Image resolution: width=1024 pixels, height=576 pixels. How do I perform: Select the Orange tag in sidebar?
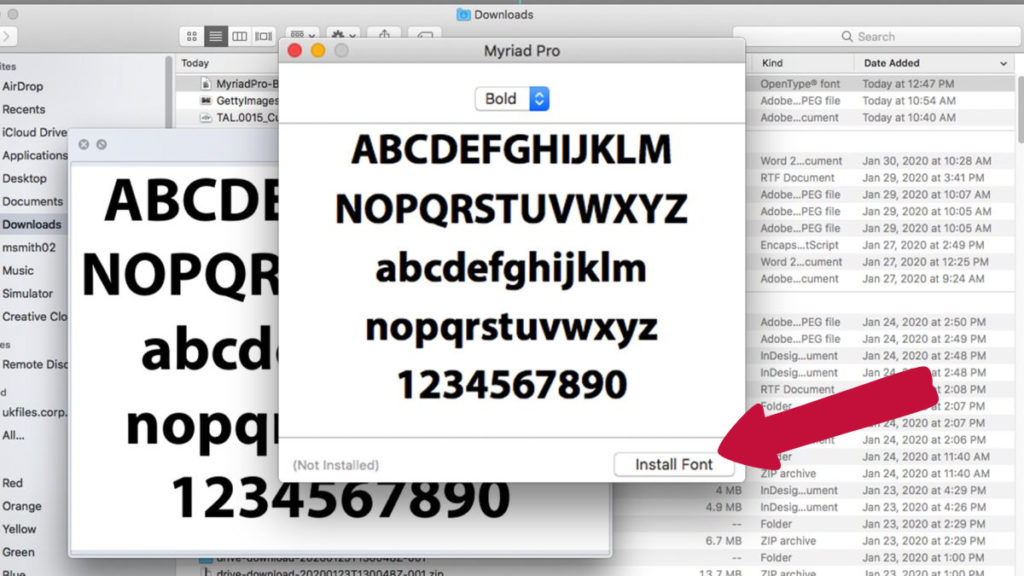(22, 506)
